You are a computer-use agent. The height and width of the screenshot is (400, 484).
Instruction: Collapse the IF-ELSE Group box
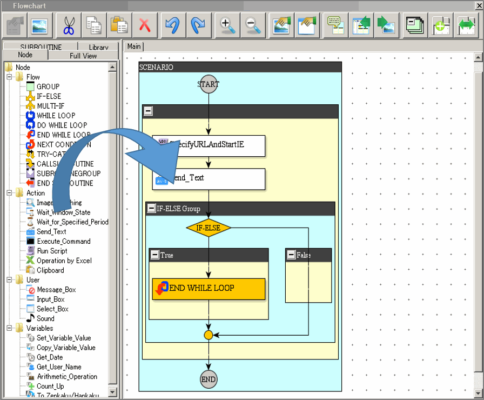point(151,209)
